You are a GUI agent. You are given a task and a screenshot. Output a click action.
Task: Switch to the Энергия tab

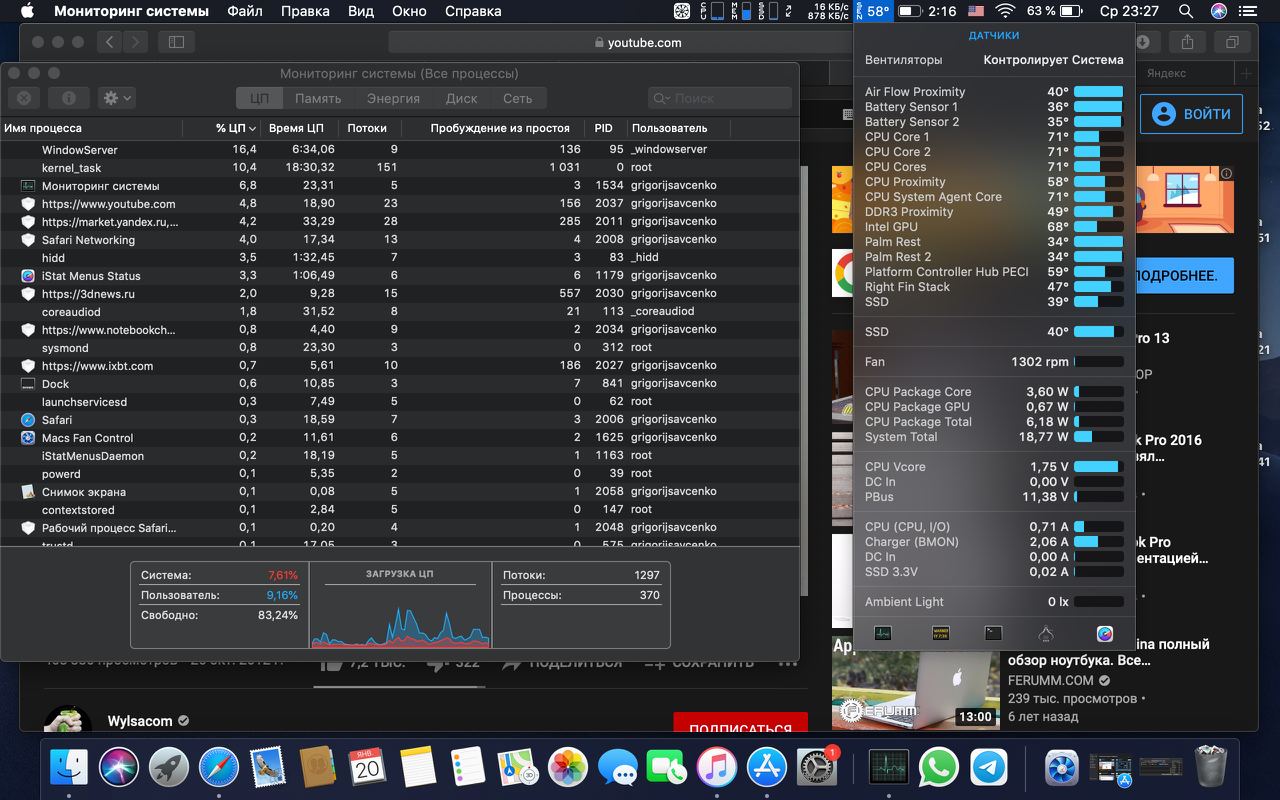(x=393, y=98)
